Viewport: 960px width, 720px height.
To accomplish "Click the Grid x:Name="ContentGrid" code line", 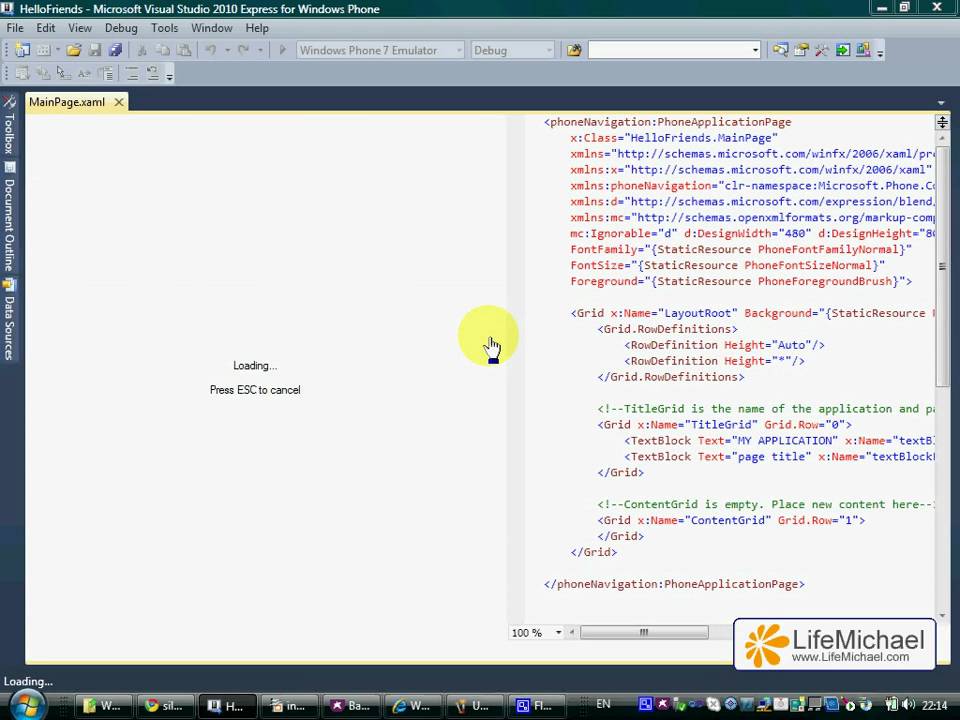I will 731,520.
